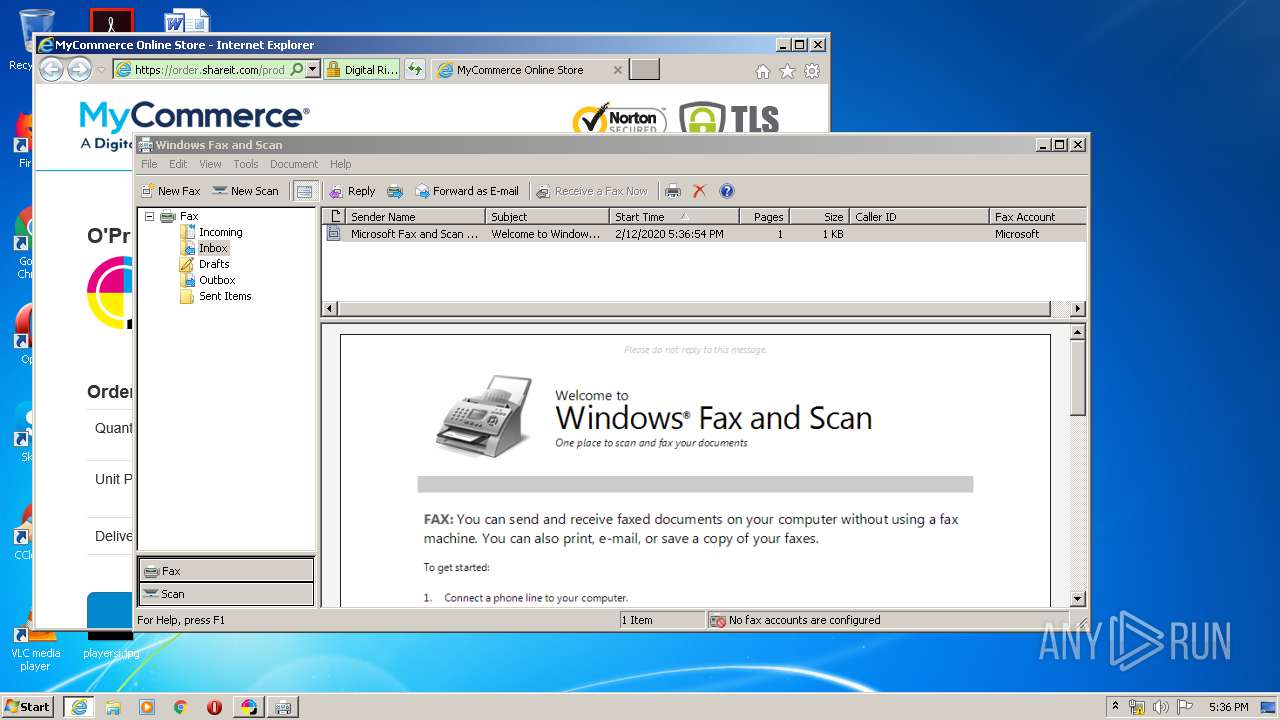Screen dimensions: 1280x720
Task: Sort by Caller ID column
Action: click(x=919, y=216)
